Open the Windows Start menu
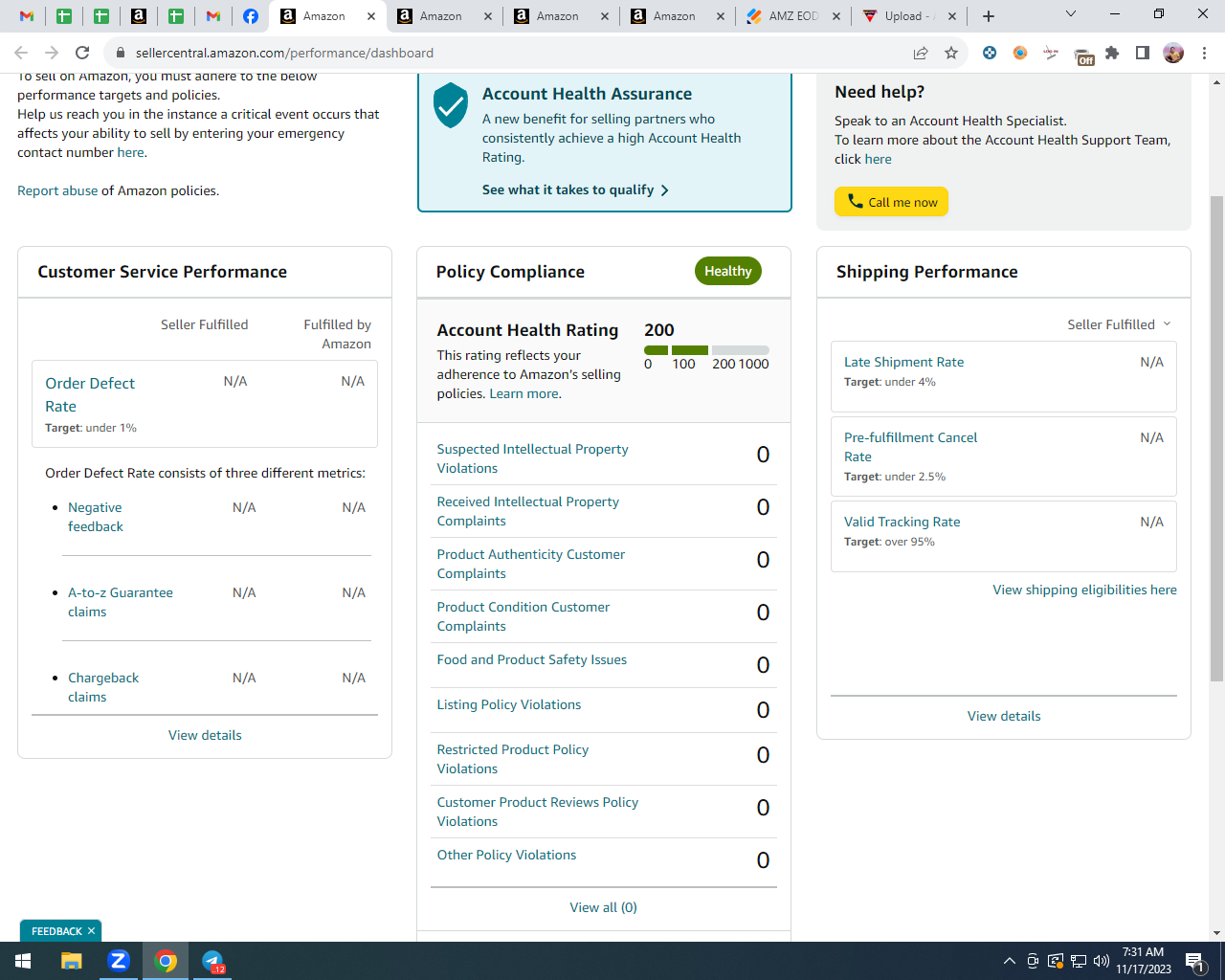 (x=23, y=961)
